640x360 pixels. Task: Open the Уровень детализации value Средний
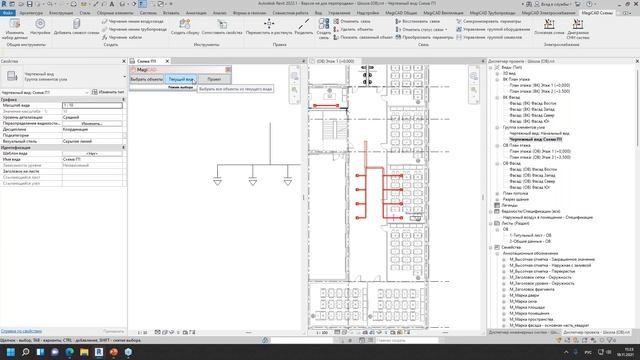click(x=92, y=117)
